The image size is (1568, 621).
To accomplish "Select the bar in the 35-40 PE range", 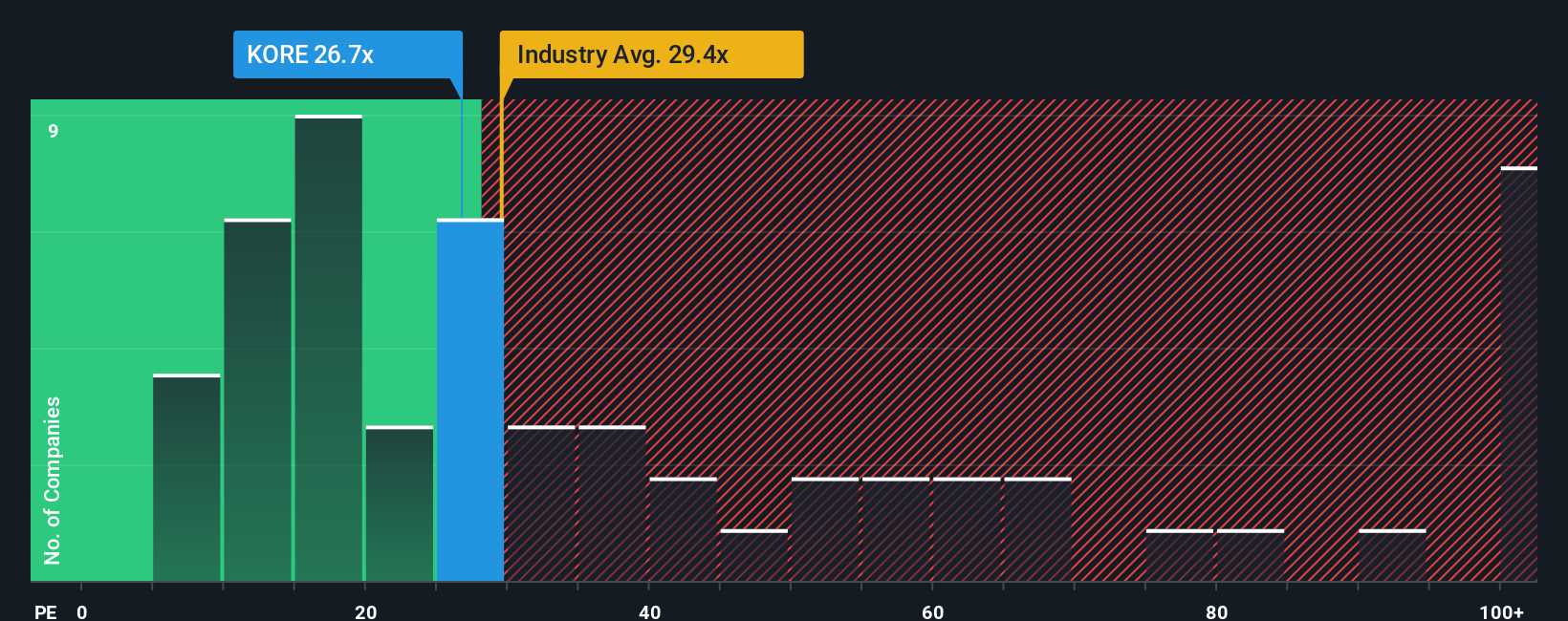I will [612, 503].
